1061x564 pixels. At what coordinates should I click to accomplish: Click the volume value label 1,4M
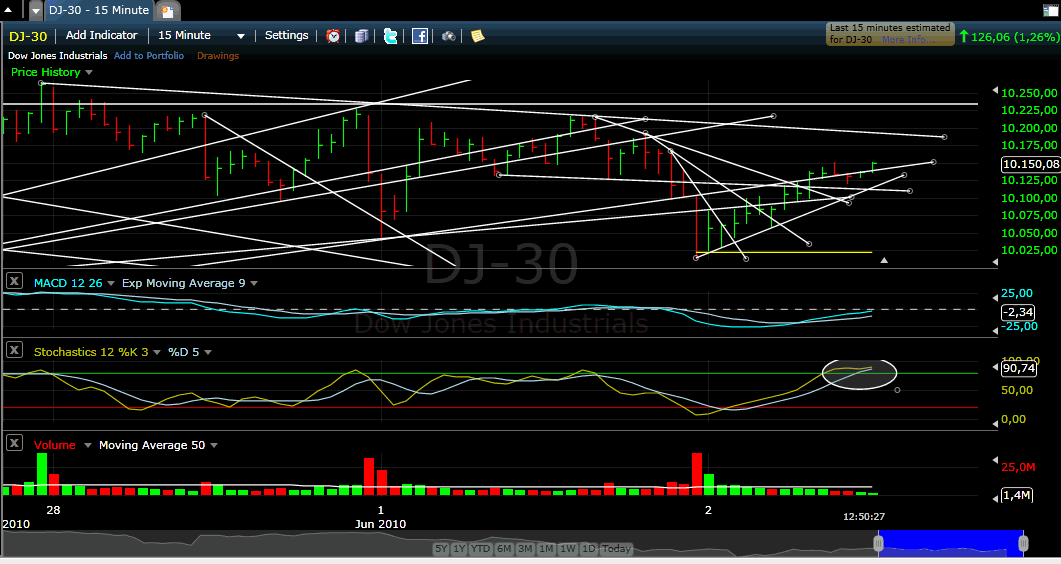tap(1016, 495)
